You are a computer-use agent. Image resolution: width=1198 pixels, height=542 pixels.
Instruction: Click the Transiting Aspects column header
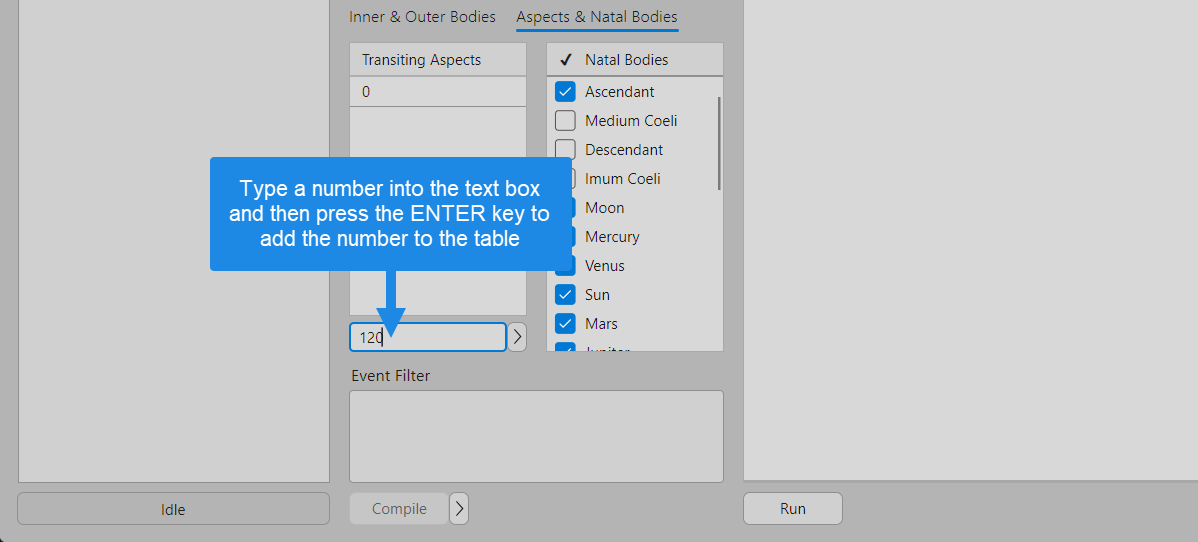pos(437,60)
